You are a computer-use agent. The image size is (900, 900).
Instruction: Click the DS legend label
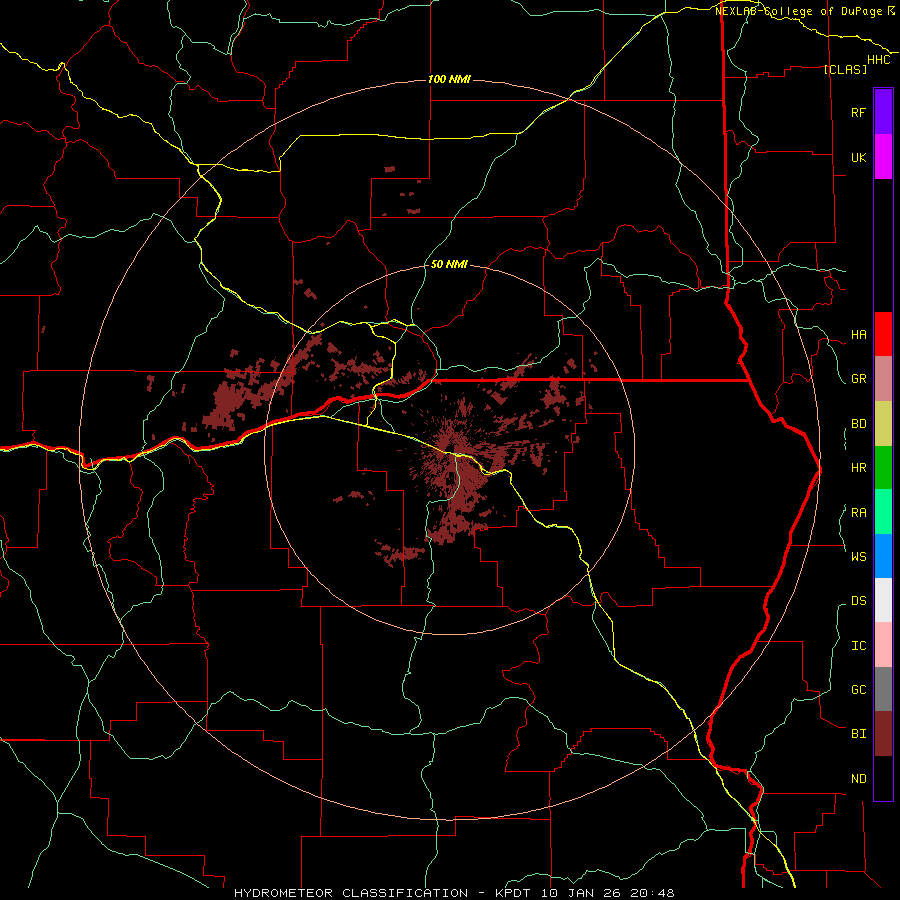[859, 600]
